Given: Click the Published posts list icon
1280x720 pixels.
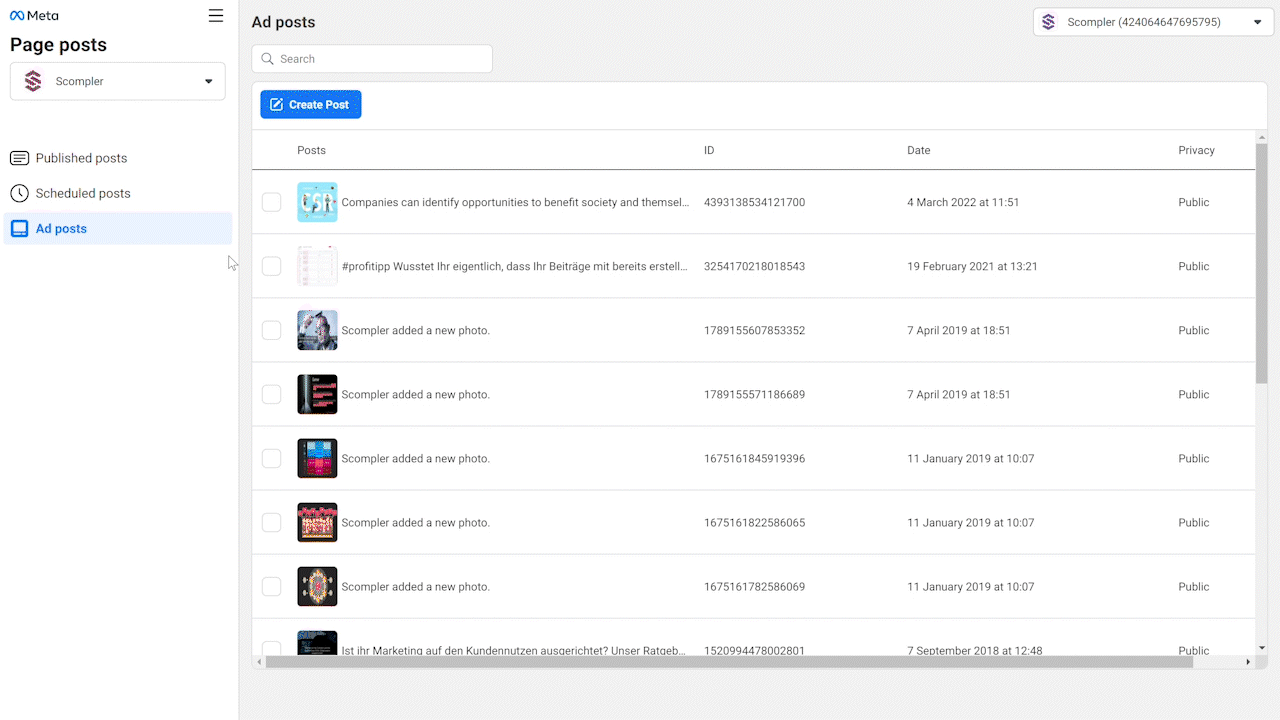Looking at the screenshot, I should tap(19, 158).
